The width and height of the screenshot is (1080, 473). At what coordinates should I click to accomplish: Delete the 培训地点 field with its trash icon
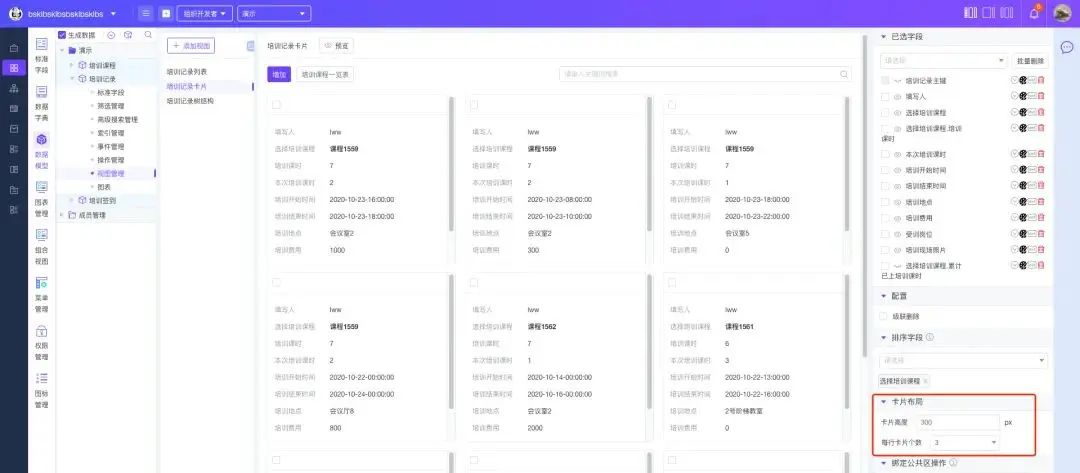click(x=1041, y=202)
